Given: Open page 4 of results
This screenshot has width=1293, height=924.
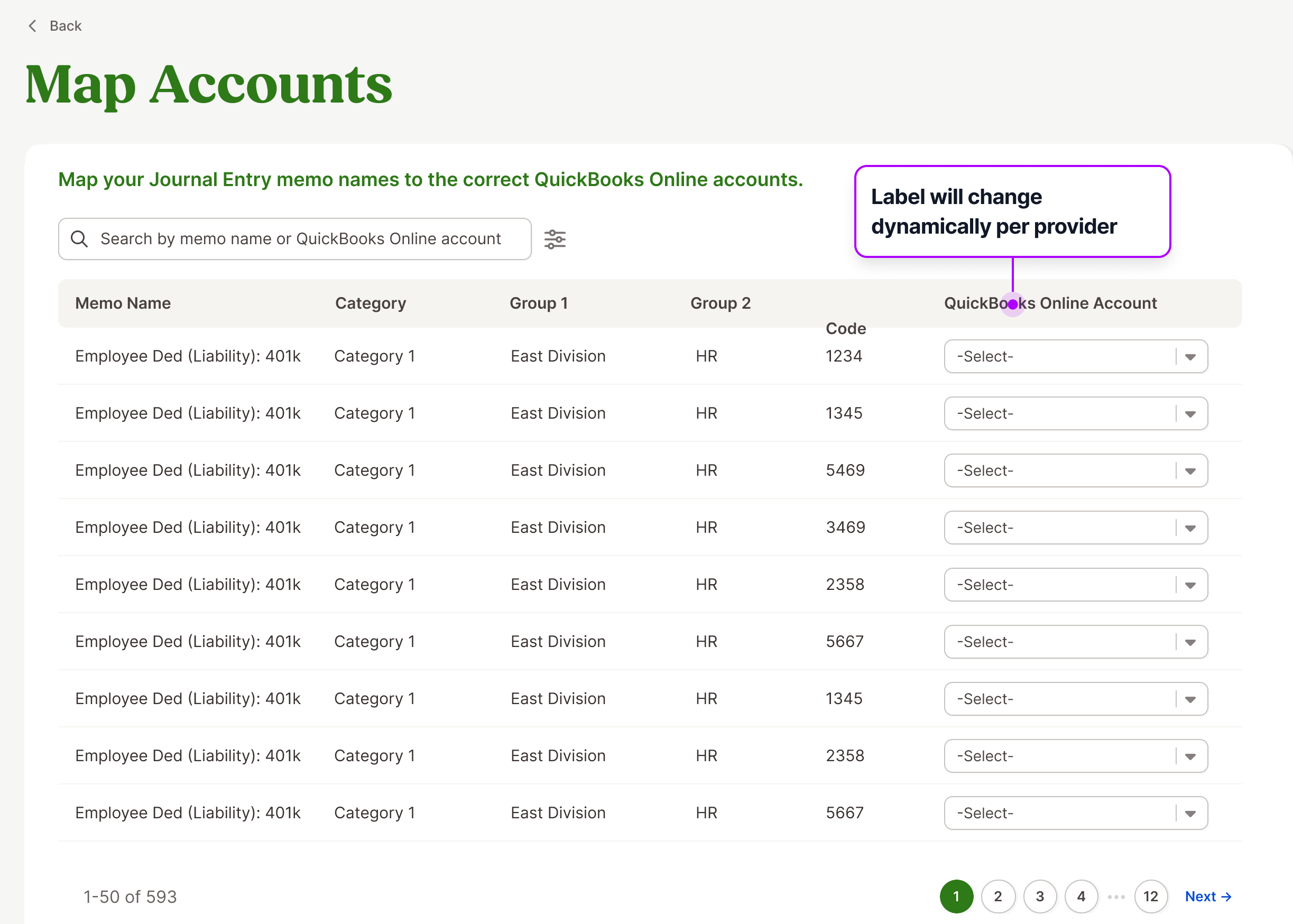Looking at the screenshot, I should click(x=1082, y=896).
